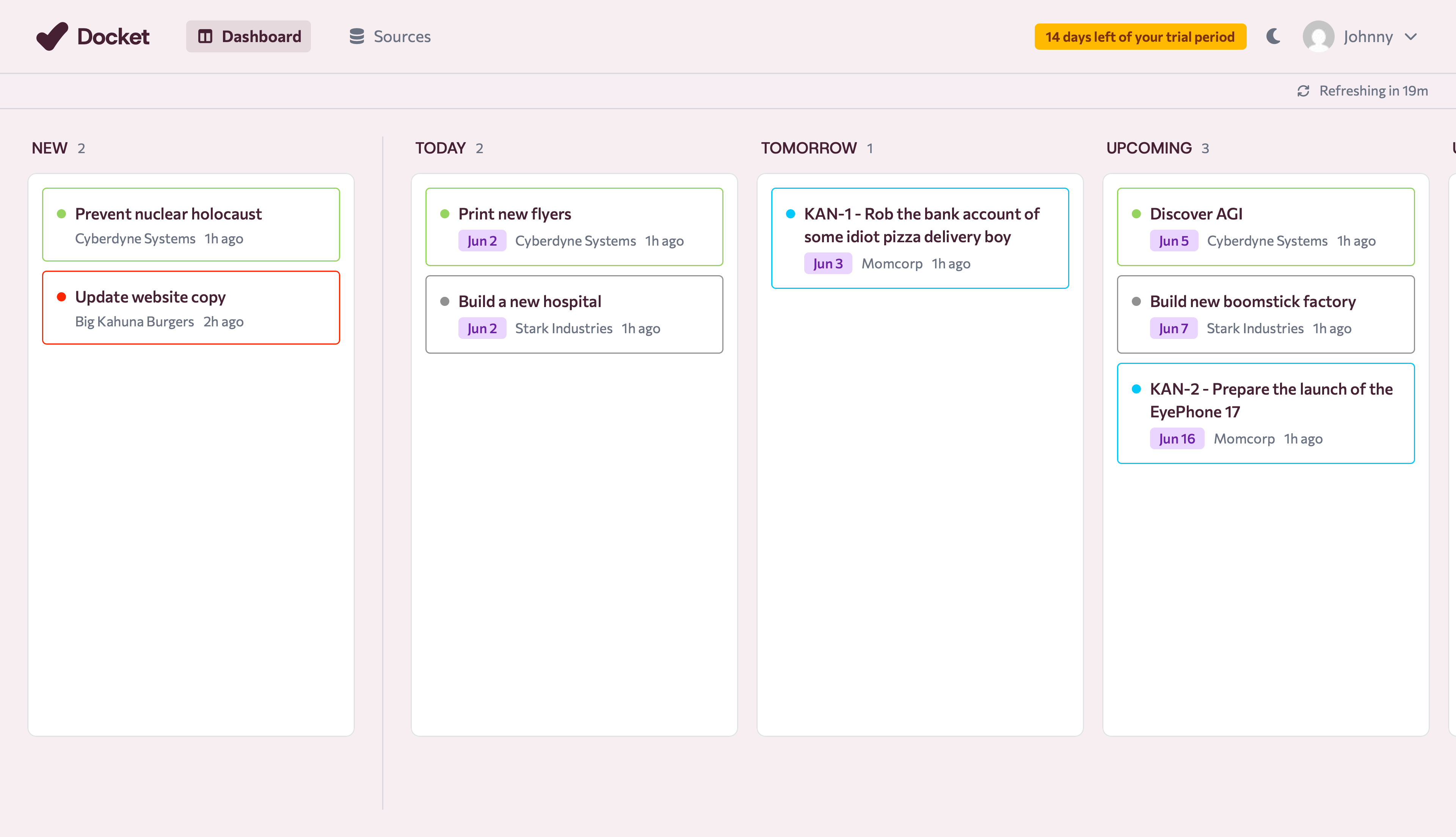Open the 'Build a new hospital' task
Image resolution: width=1456 pixels, height=837 pixels.
coord(574,314)
